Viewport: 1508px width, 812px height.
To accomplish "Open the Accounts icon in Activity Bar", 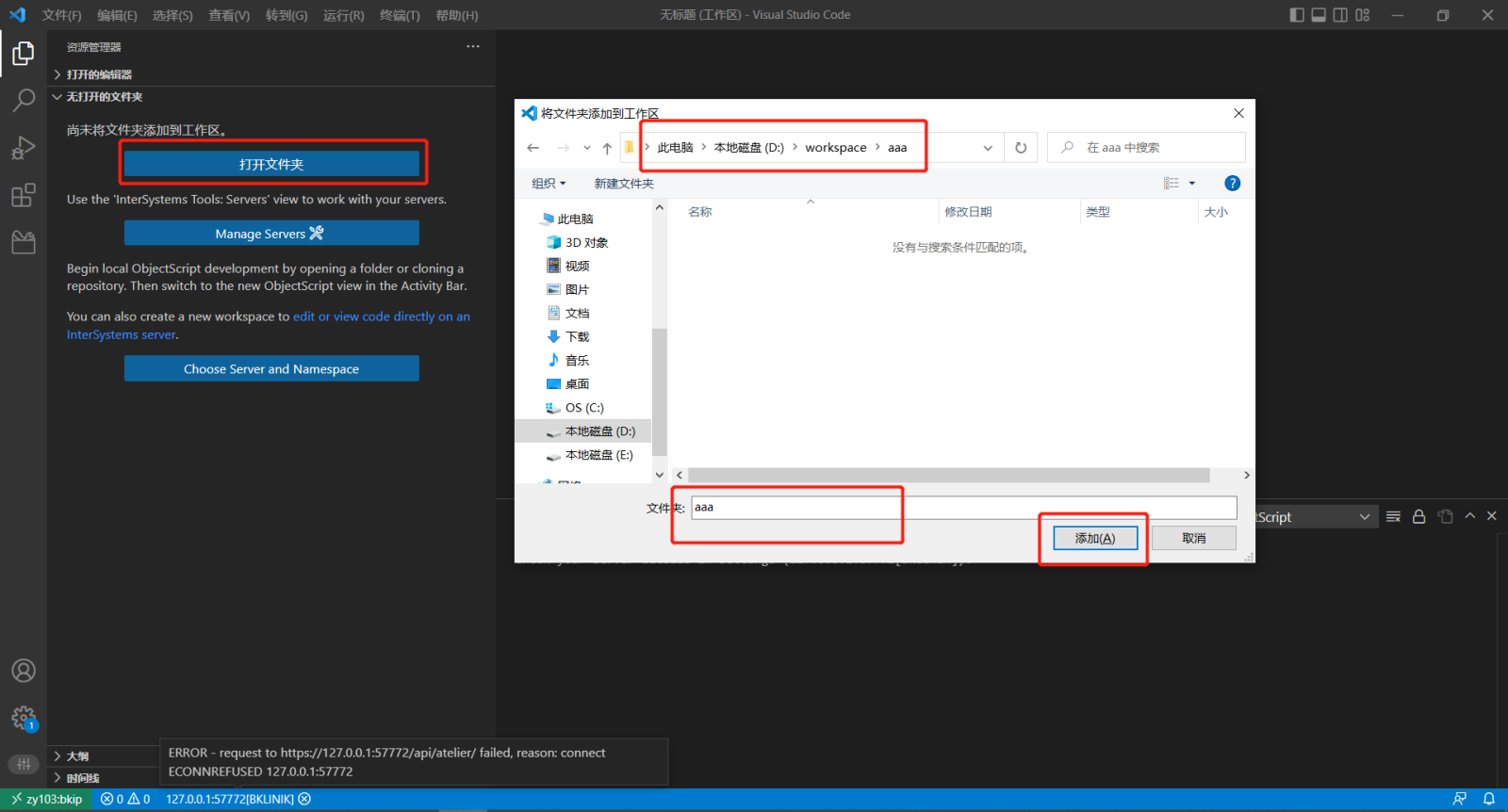I will [x=24, y=671].
